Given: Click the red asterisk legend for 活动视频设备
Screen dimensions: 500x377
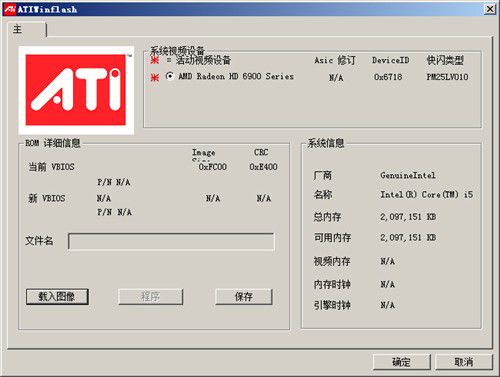Looking at the screenshot, I should tap(155, 60).
